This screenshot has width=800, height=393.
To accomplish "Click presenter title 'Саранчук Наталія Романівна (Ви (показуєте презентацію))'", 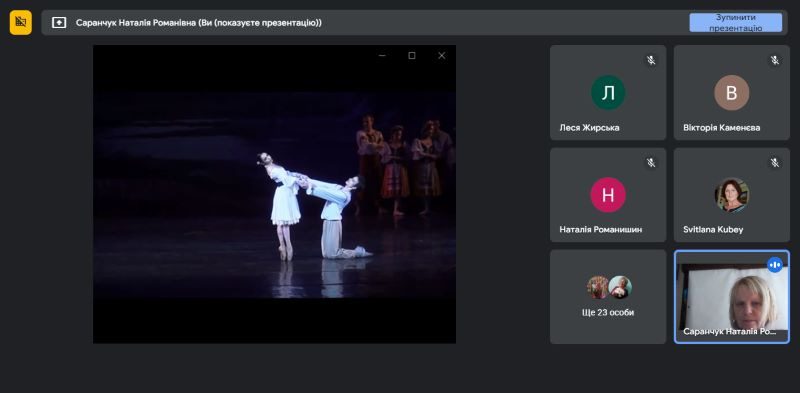I will coord(199,23).
